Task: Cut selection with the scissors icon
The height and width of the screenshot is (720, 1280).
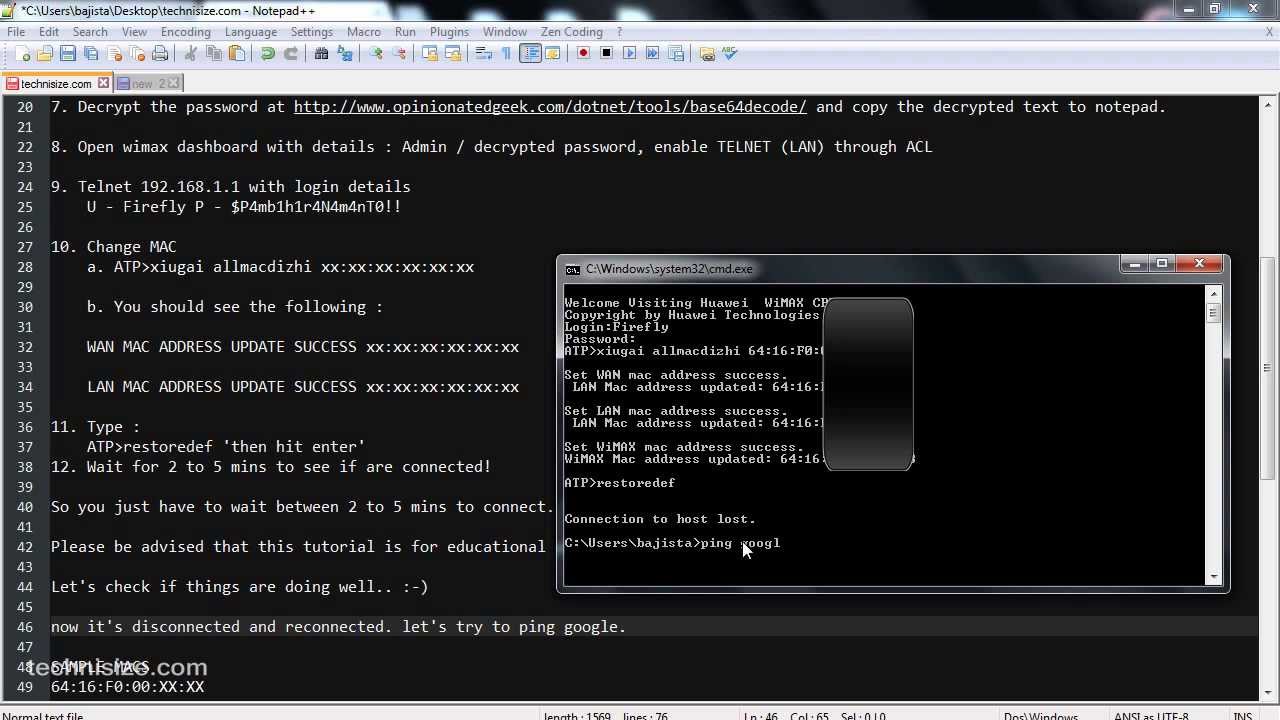Action: click(x=191, y=53)
